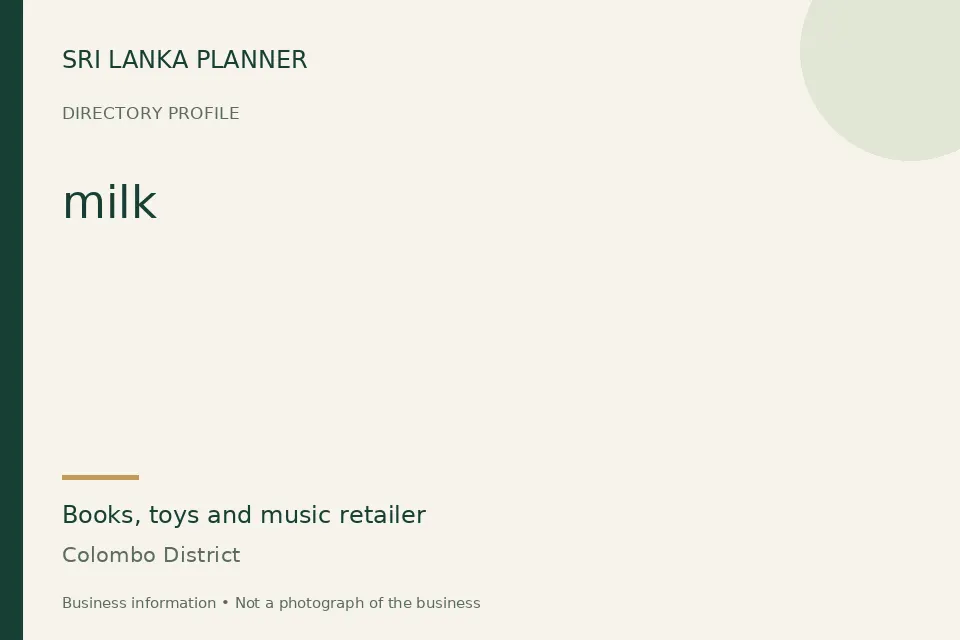Select the word District

click(202, 555)
